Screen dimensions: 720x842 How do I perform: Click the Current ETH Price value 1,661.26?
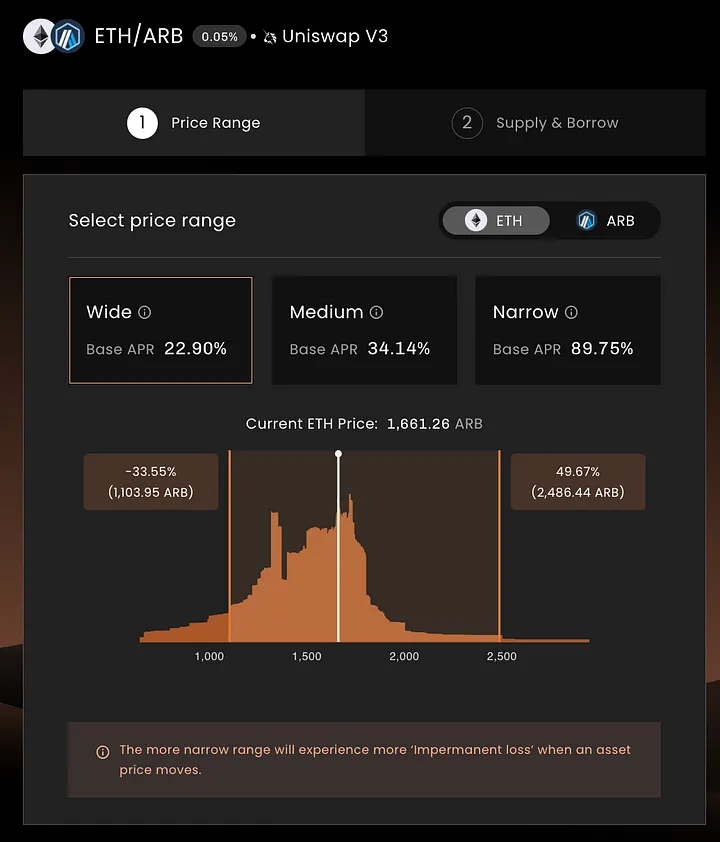(x=418, y=424)
